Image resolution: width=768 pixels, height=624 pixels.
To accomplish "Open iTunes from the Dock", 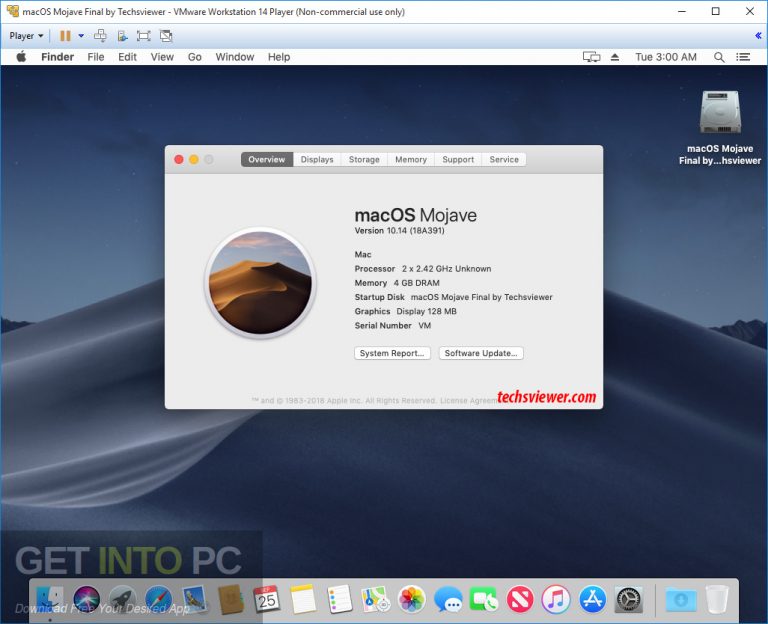I will click(556, 599).
